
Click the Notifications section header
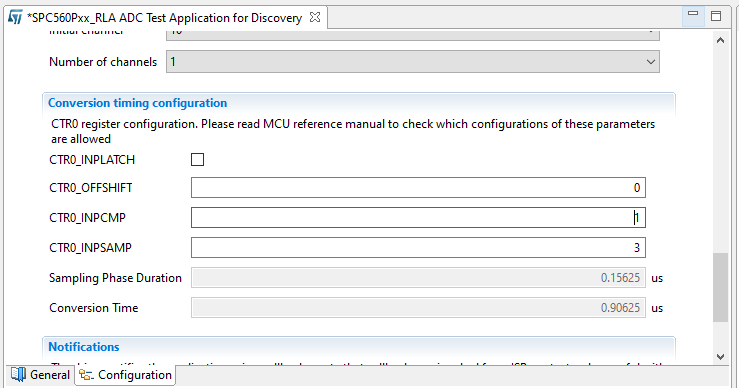pos(84,347)
